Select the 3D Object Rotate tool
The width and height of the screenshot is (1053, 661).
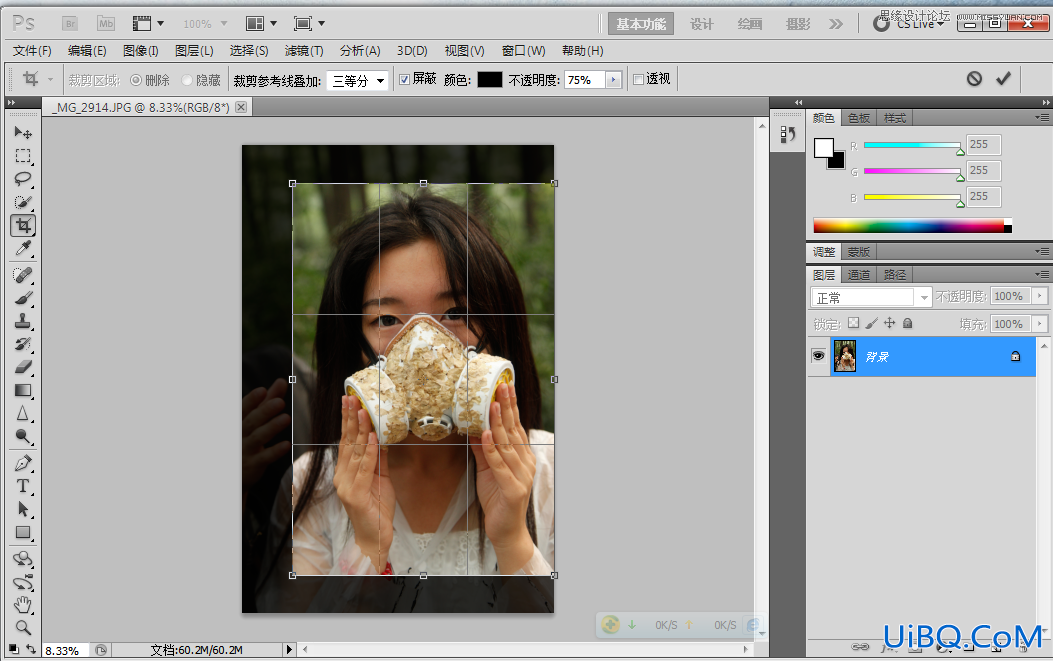[x=23, y=559]
